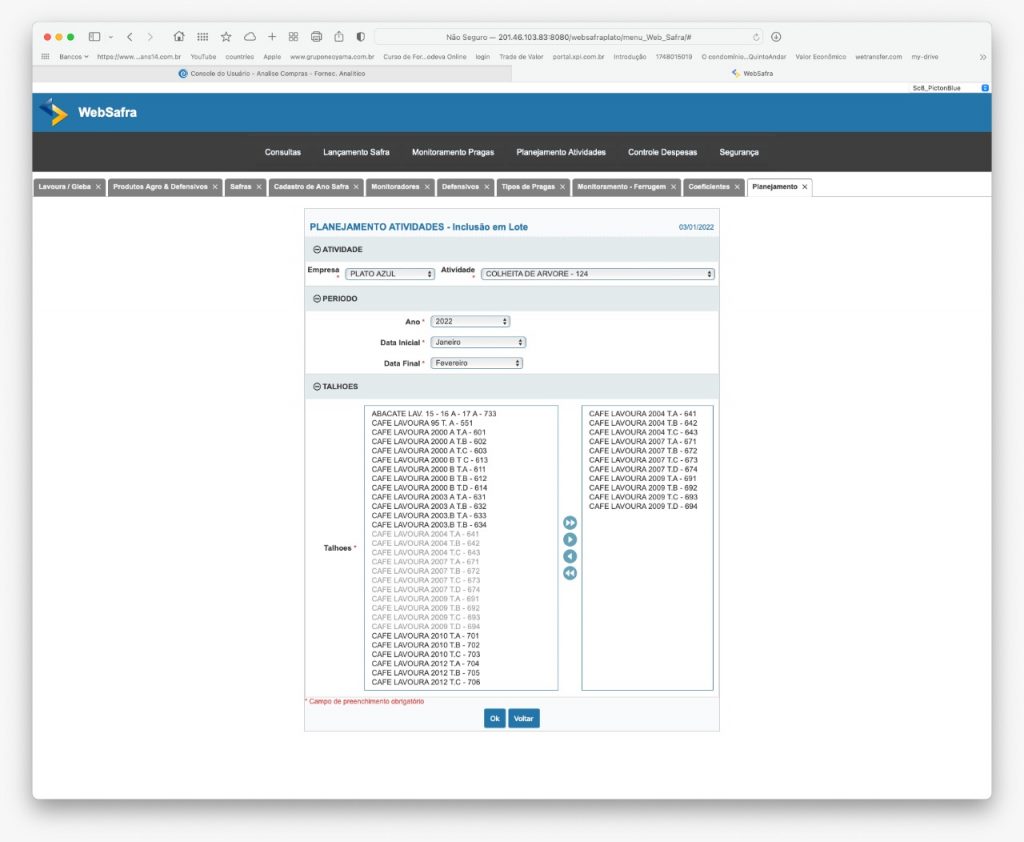Reload page with refresh icon
Viewport: 1024px width, 842px height.
point(756,37)
